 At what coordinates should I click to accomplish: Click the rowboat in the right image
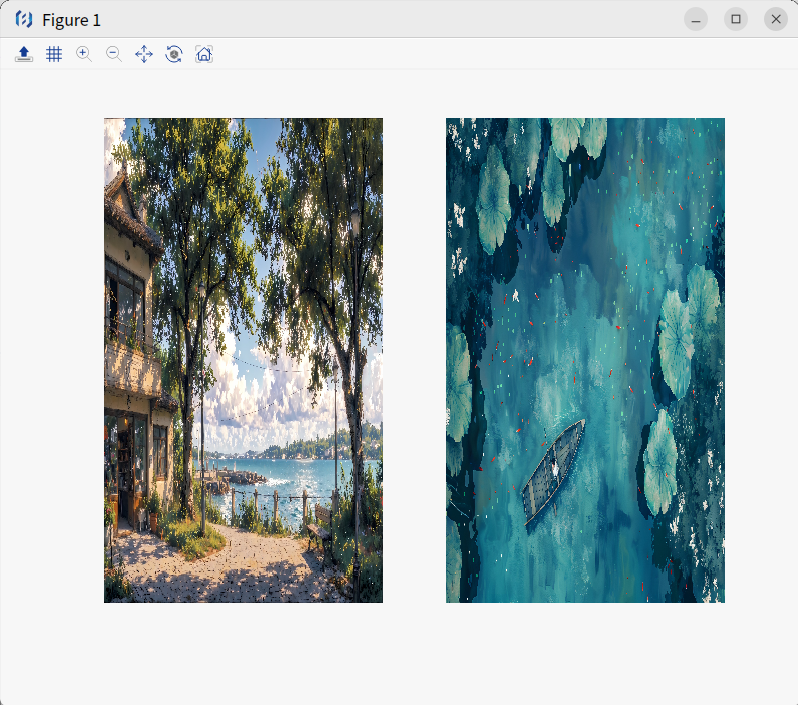tap(553, 472)
